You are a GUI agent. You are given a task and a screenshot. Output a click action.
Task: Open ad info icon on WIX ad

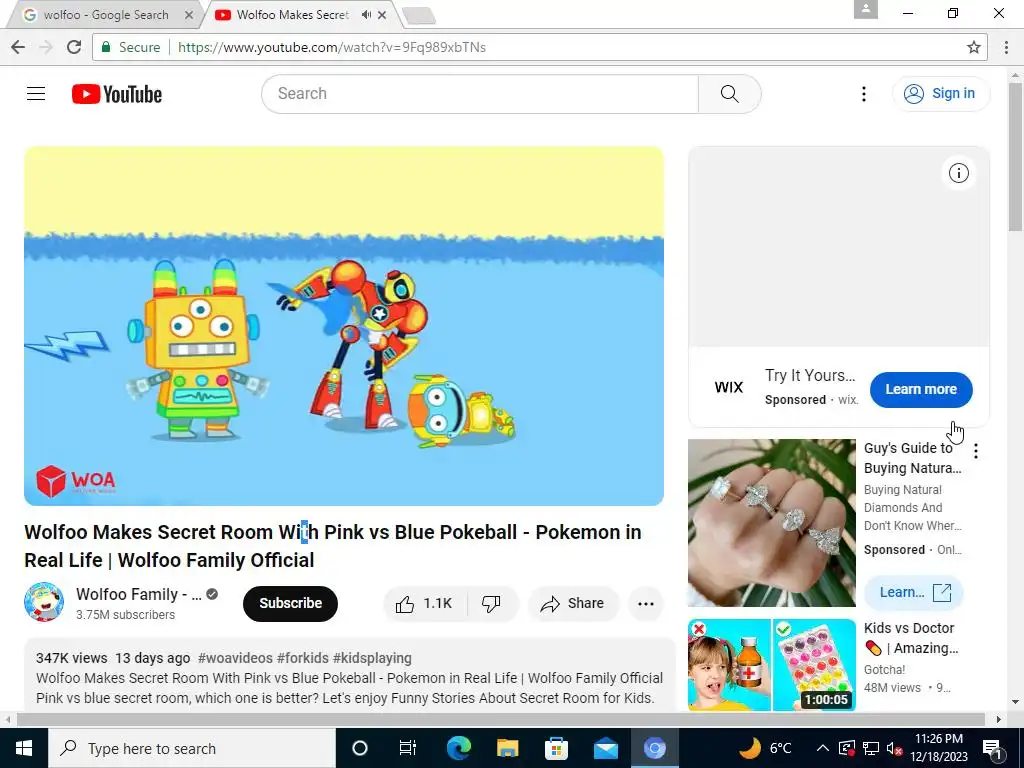tap(959, 173)
